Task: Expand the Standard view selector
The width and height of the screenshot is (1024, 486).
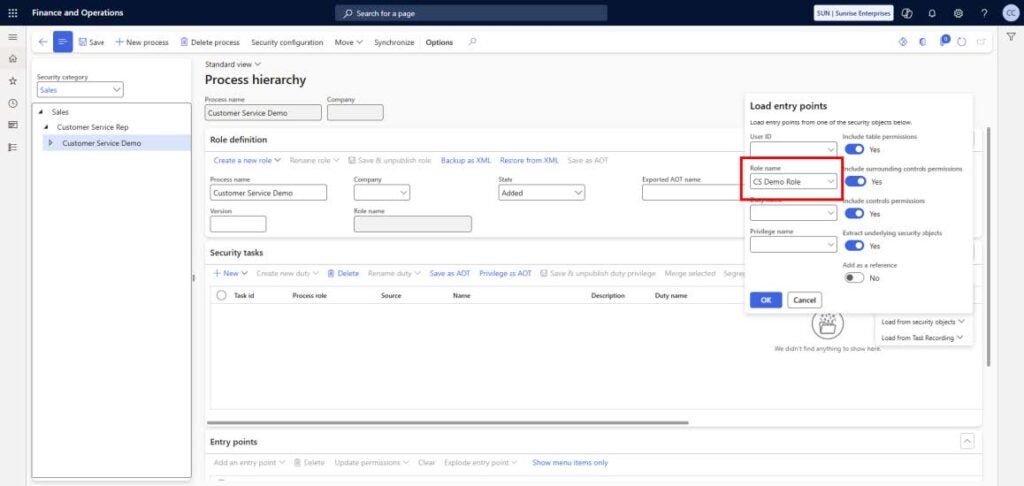Action: [x=233, y=64]
